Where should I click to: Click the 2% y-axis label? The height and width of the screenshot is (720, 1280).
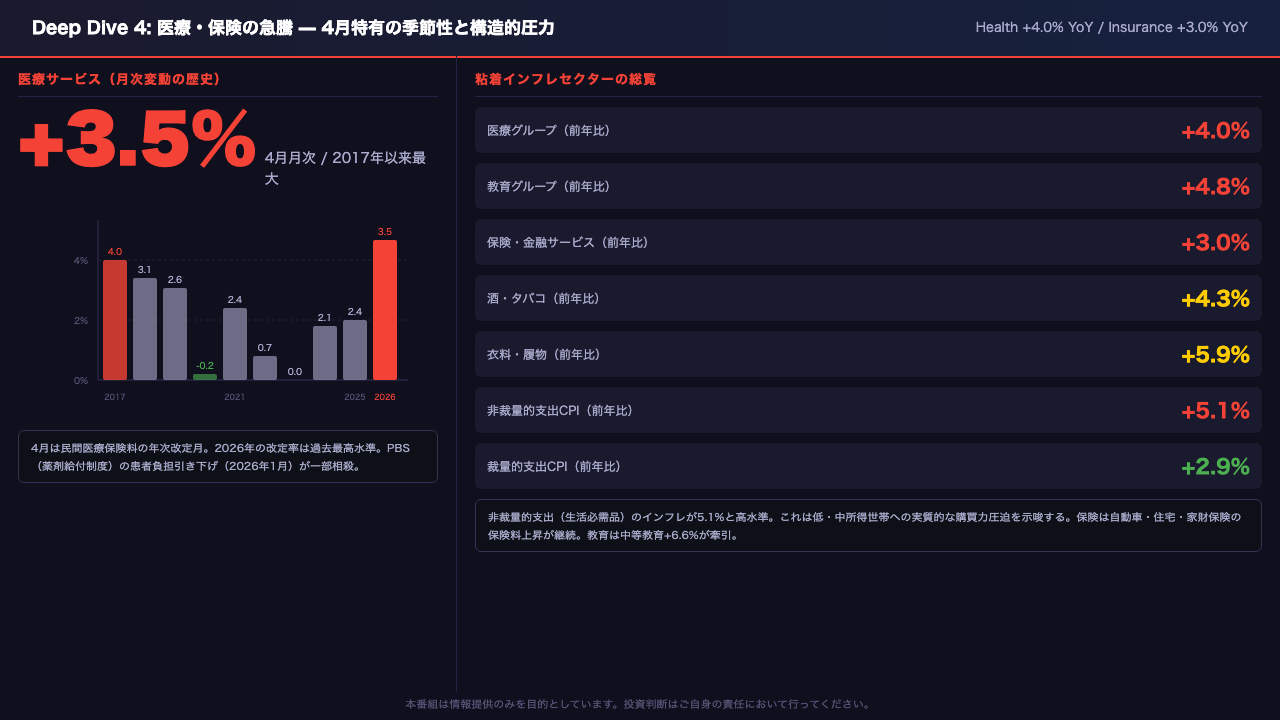pyautogui.click(x=81, y=321)
